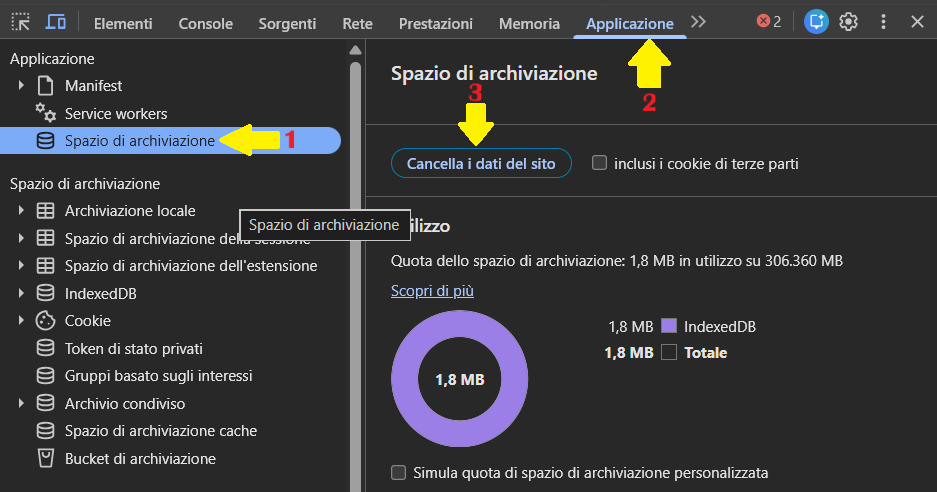
Task: Switch to the Prestazioni tab
Action: point(436,23)
